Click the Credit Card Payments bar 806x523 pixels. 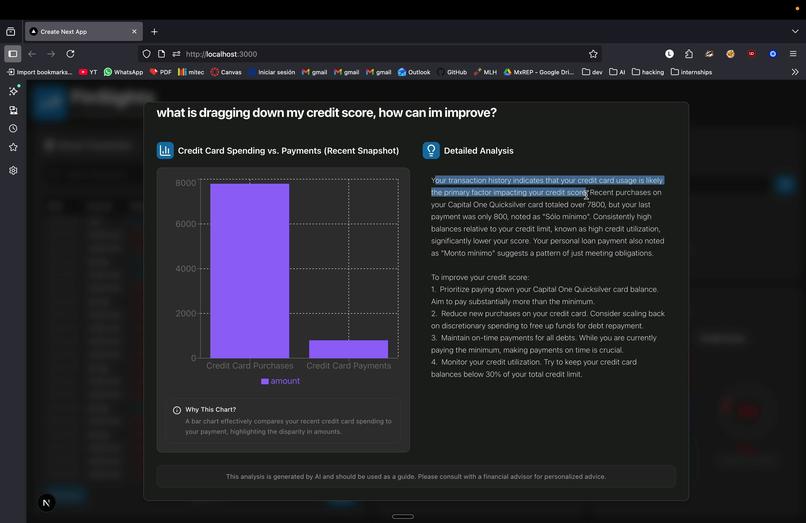pyautogui.click(x=349, y=349)
